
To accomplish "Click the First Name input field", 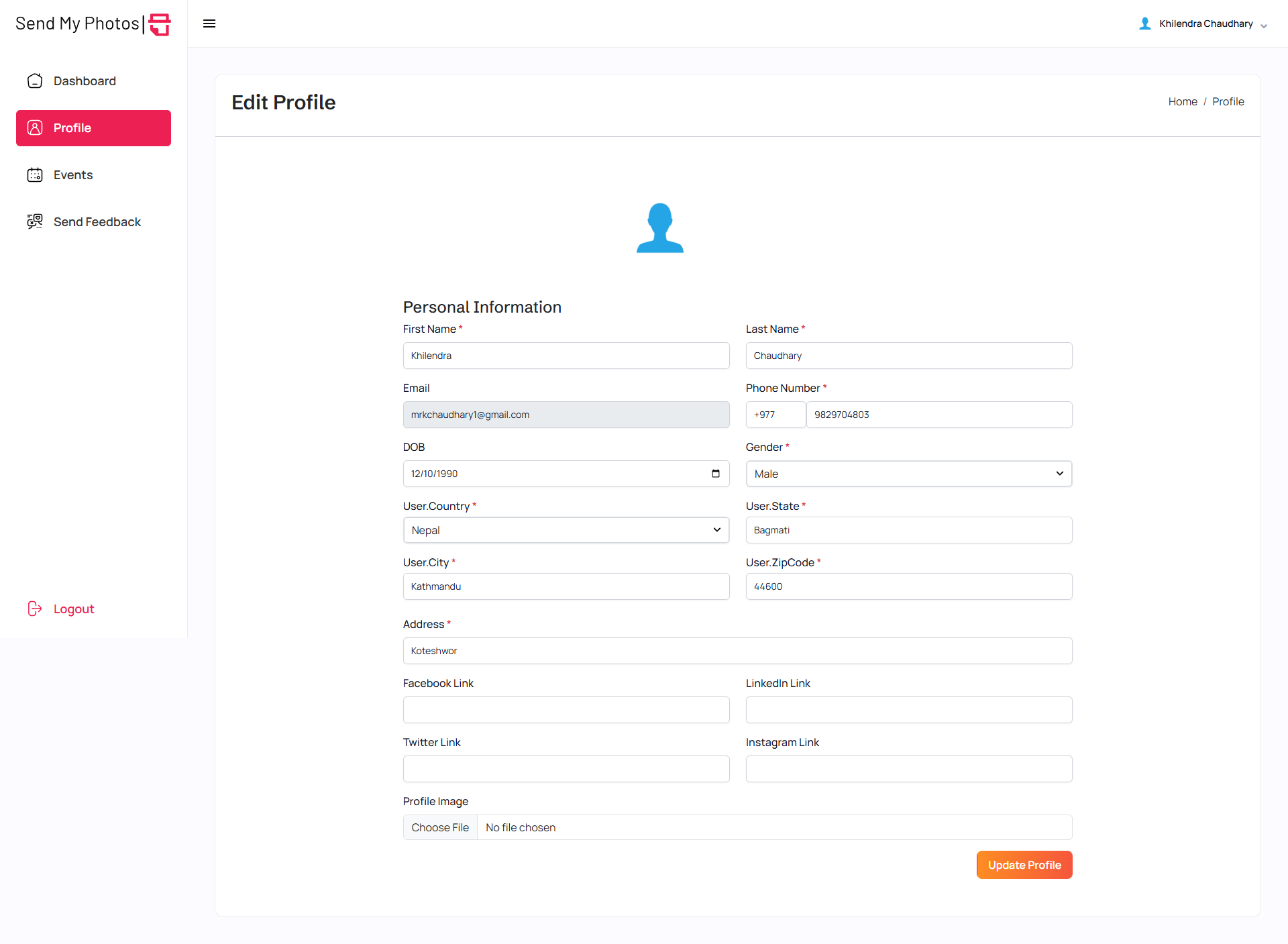I will [566, 356].
